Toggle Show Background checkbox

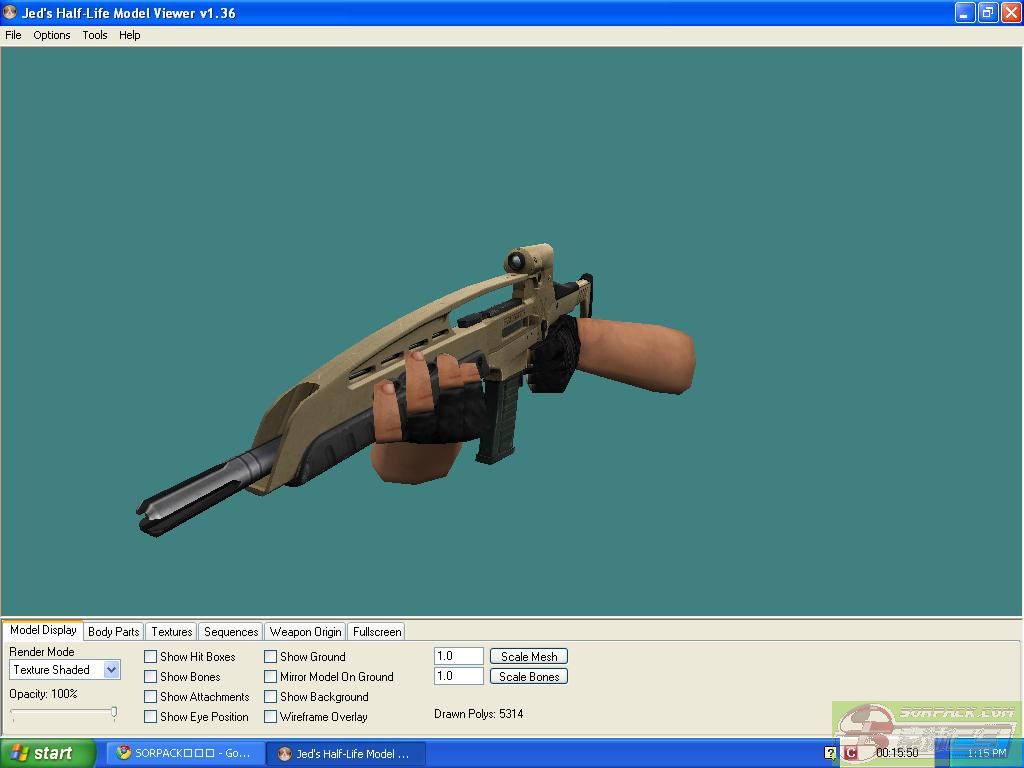coord(271,697)
